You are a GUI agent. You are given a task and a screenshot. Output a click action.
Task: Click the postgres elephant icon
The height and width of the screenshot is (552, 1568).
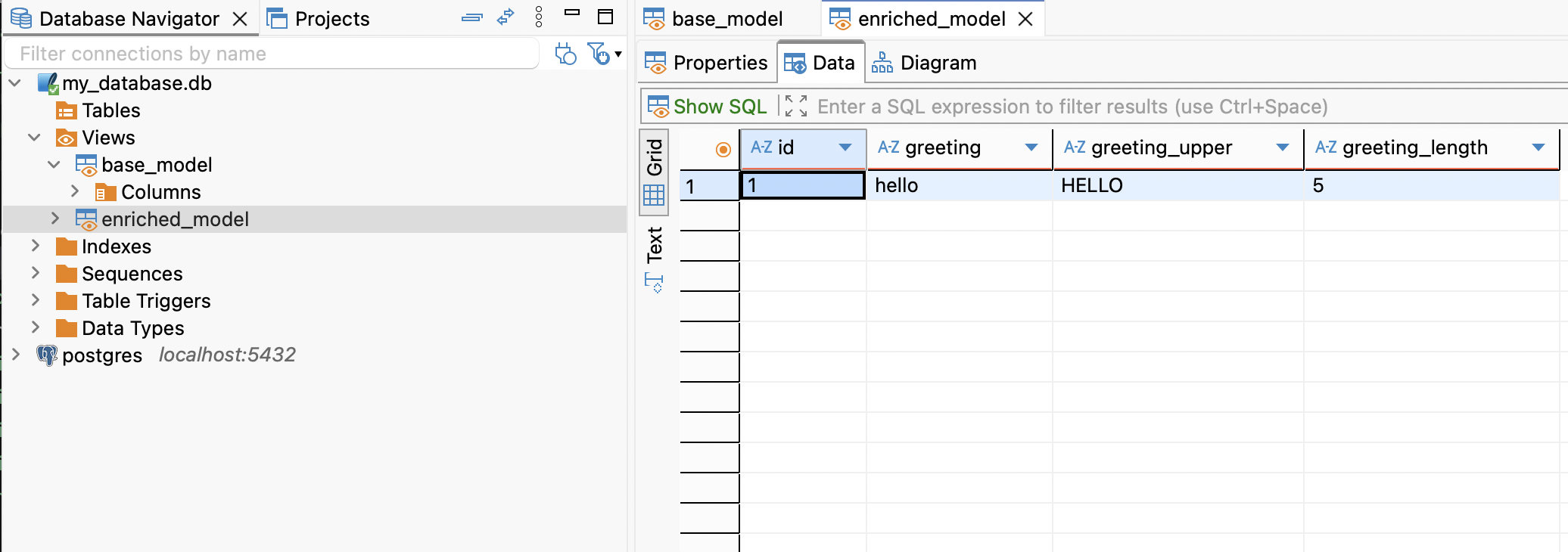[47, 355]
